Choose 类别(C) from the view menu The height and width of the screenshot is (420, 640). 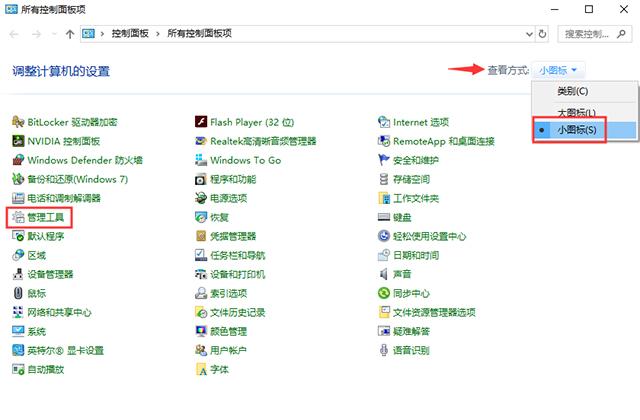pyautogui.click(x=574, y=91)
